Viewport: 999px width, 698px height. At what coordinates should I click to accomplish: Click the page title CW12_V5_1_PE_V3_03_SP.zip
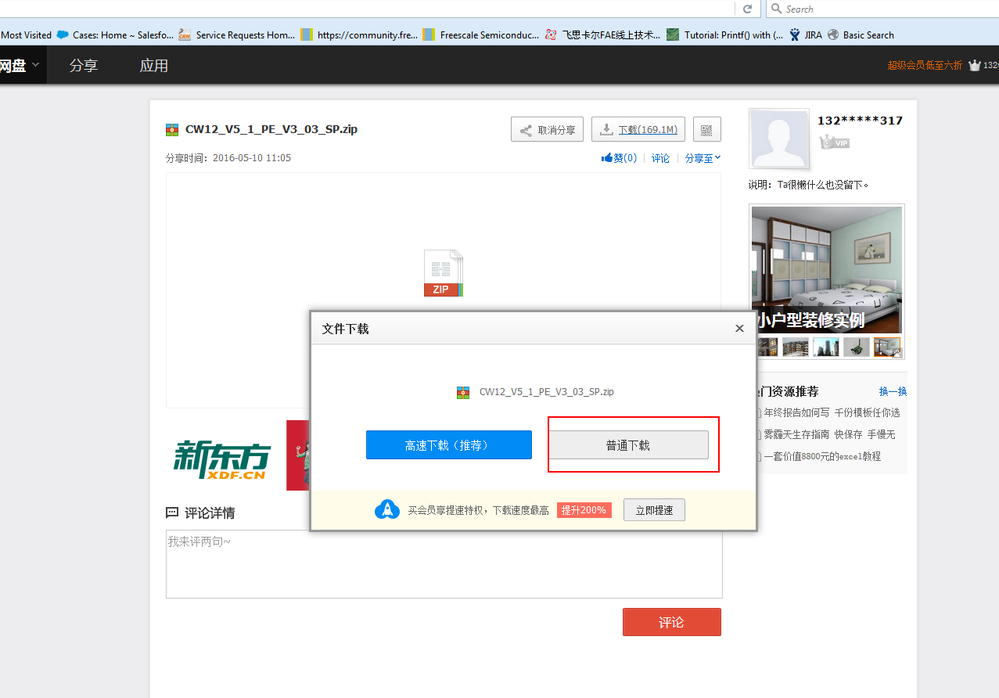point(271,129)
